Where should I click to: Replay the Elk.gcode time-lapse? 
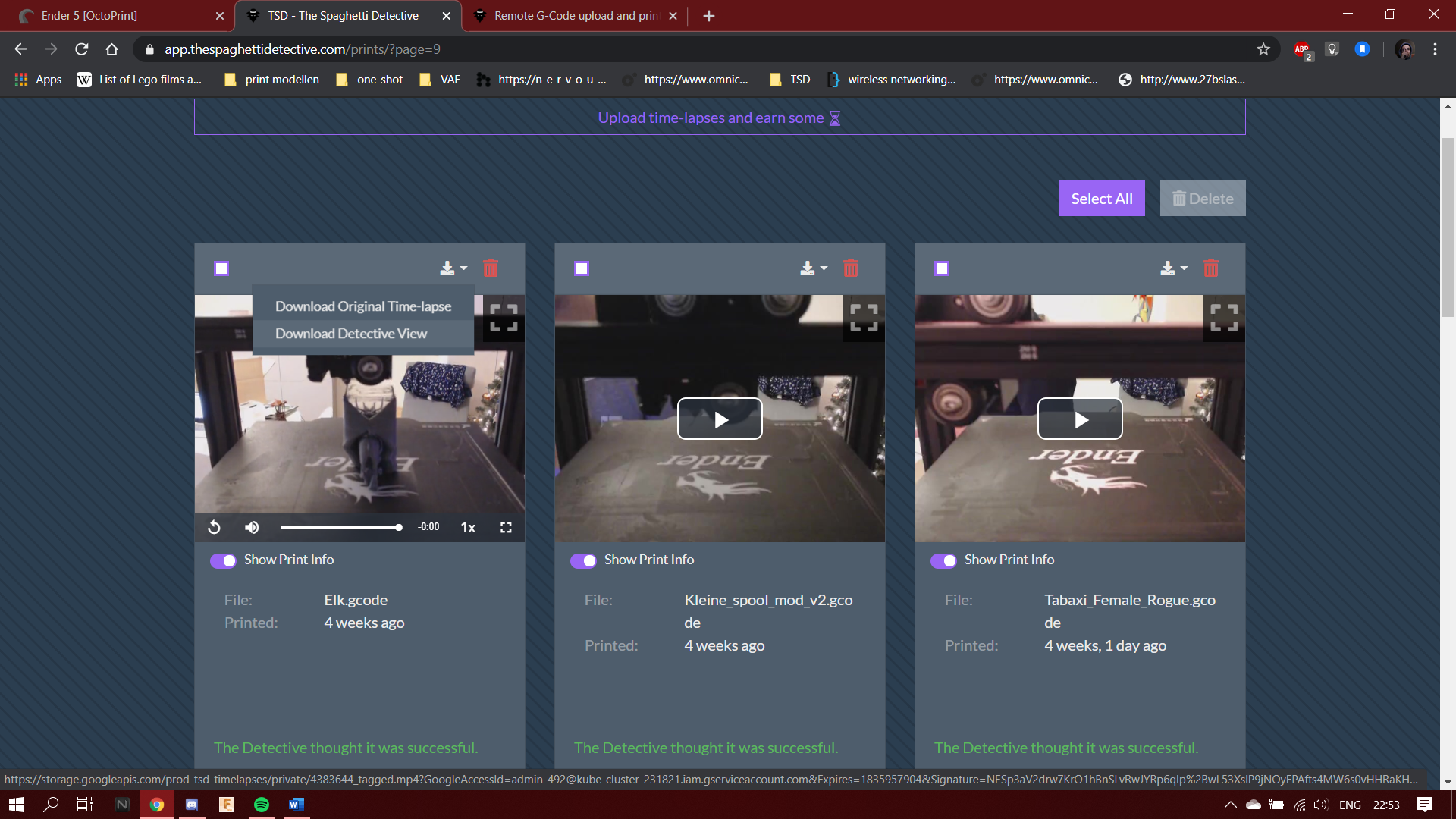[215, 527]
